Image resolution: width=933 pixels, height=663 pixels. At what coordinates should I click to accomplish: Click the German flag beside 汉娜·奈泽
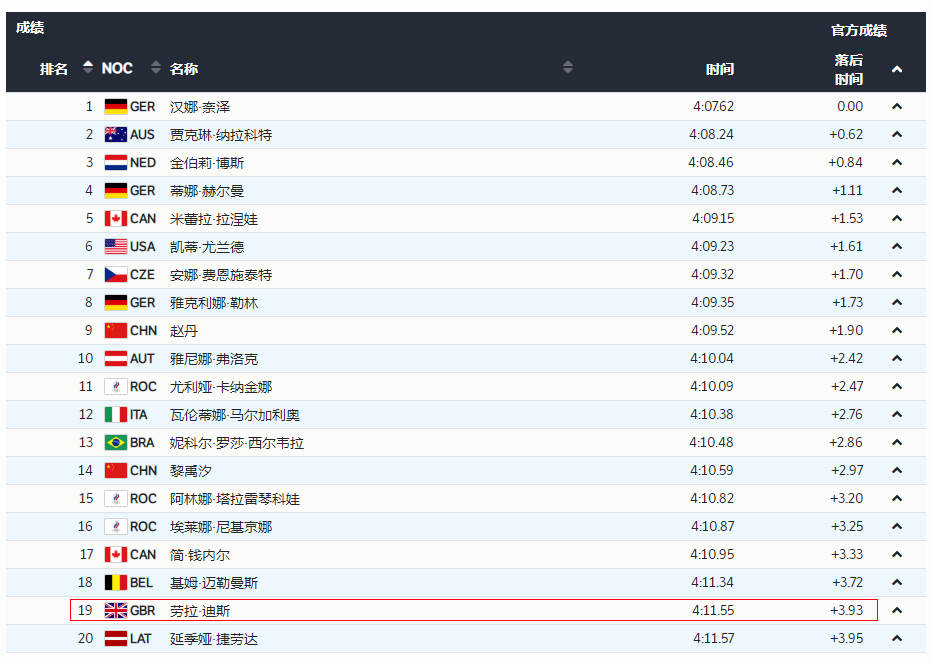[115, 107]
